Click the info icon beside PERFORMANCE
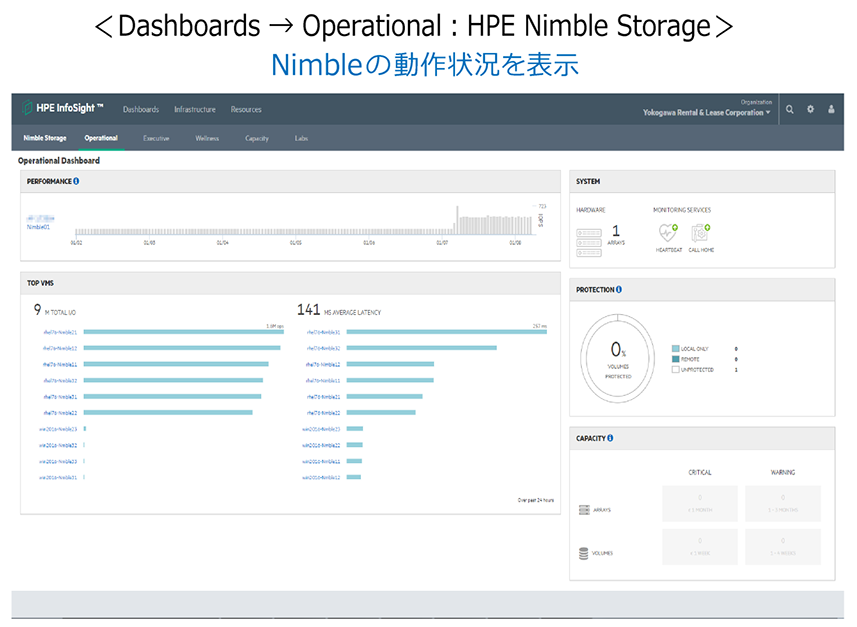 pyautogui.click(x=76, y=181)
